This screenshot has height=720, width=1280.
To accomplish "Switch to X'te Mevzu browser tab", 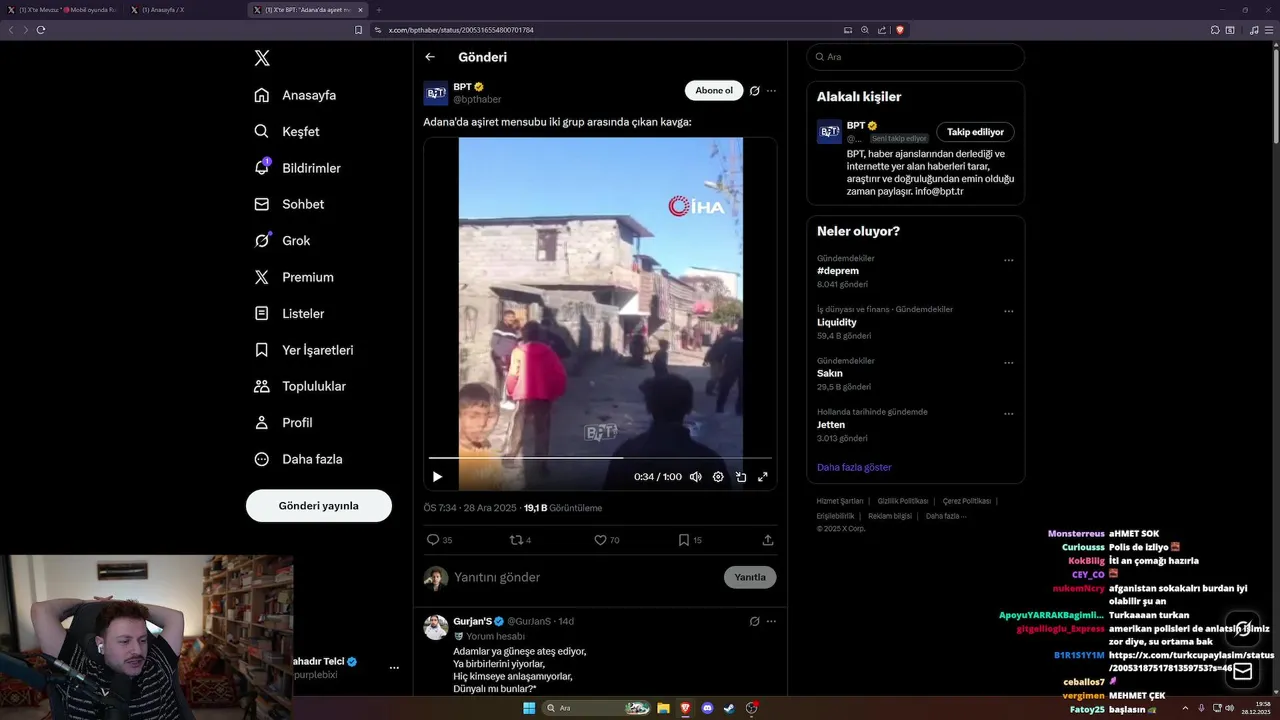I will pos(62,10).
